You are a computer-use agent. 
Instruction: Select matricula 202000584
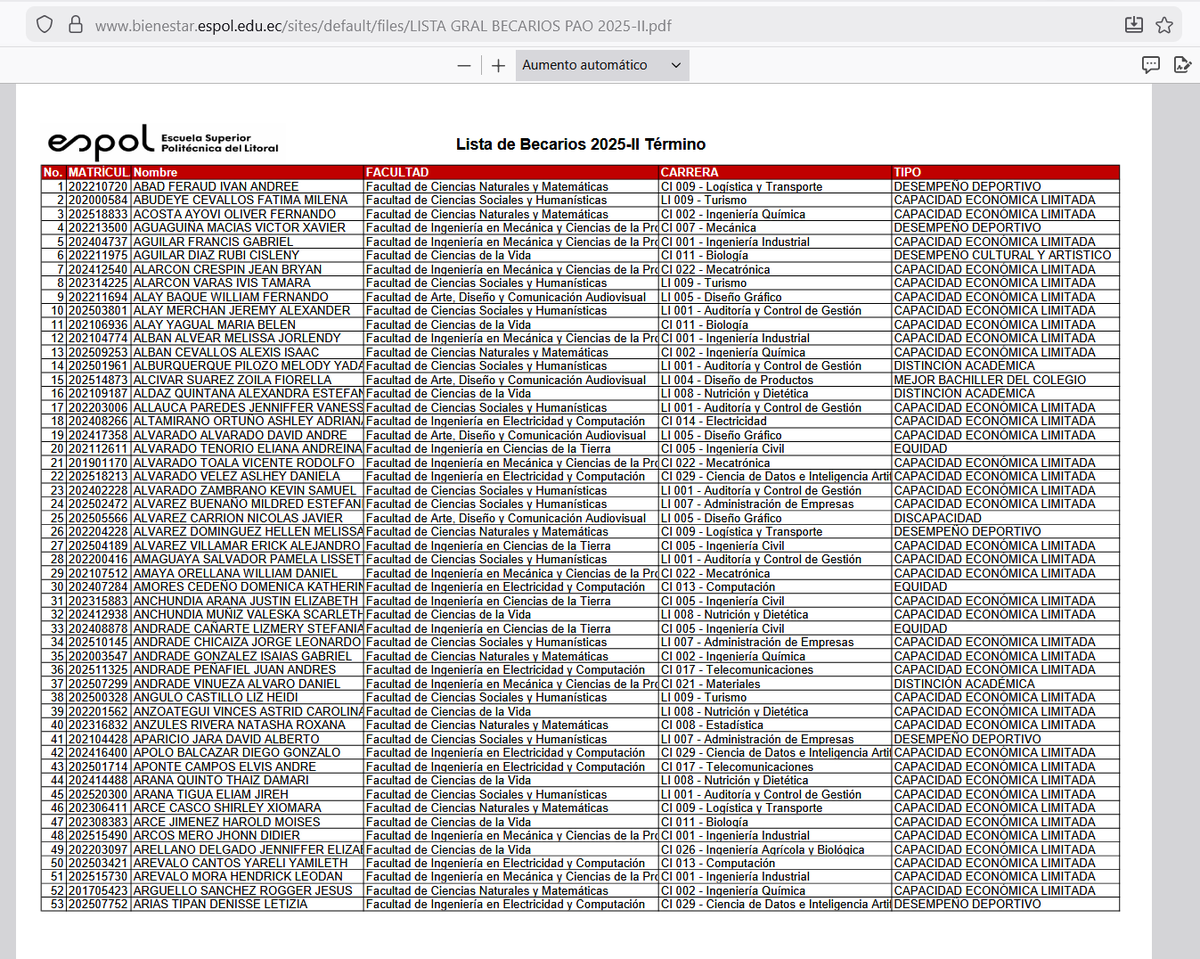click(x=98, y=201)
